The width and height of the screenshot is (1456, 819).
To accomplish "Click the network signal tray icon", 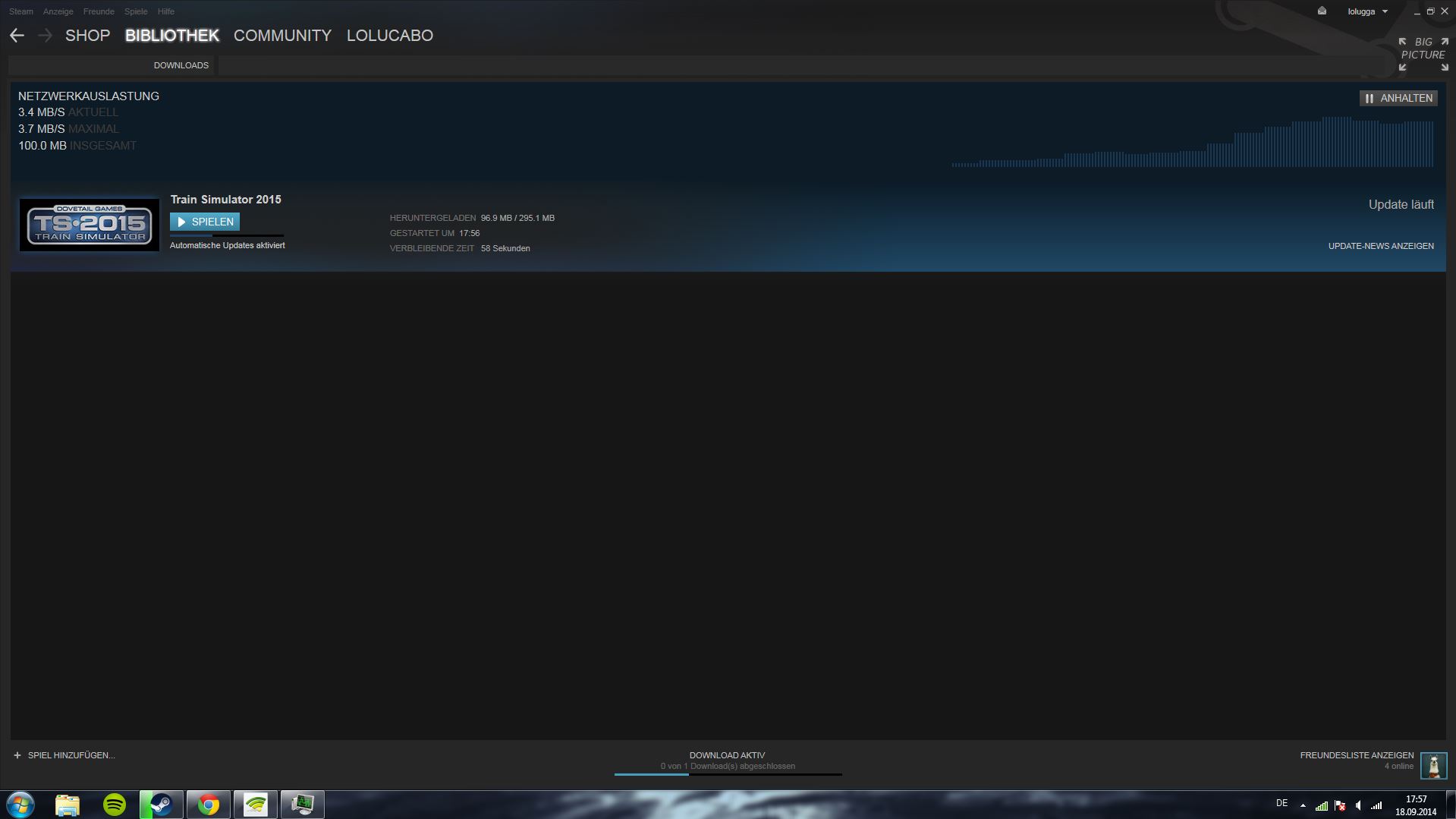I will tap(1322, 805).
